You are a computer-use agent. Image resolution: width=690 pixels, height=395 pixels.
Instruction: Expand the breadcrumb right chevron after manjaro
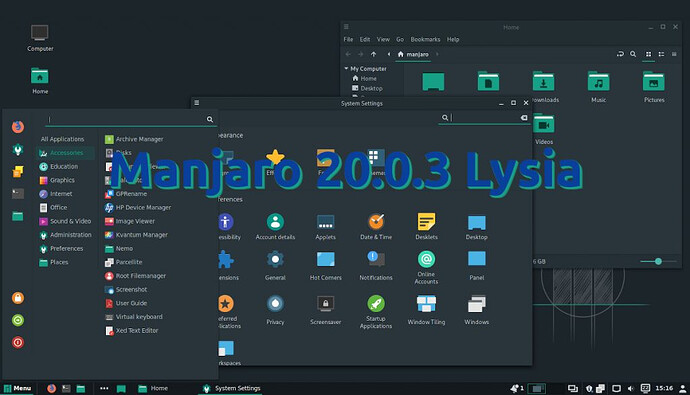coord(437,54)
